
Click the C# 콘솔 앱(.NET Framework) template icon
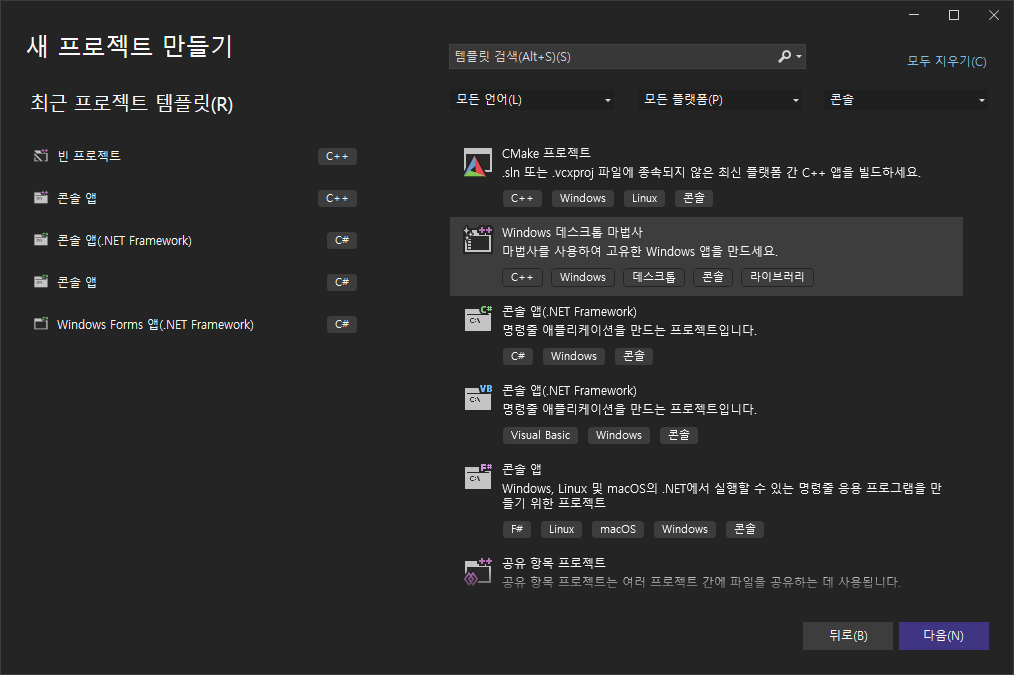478,318
